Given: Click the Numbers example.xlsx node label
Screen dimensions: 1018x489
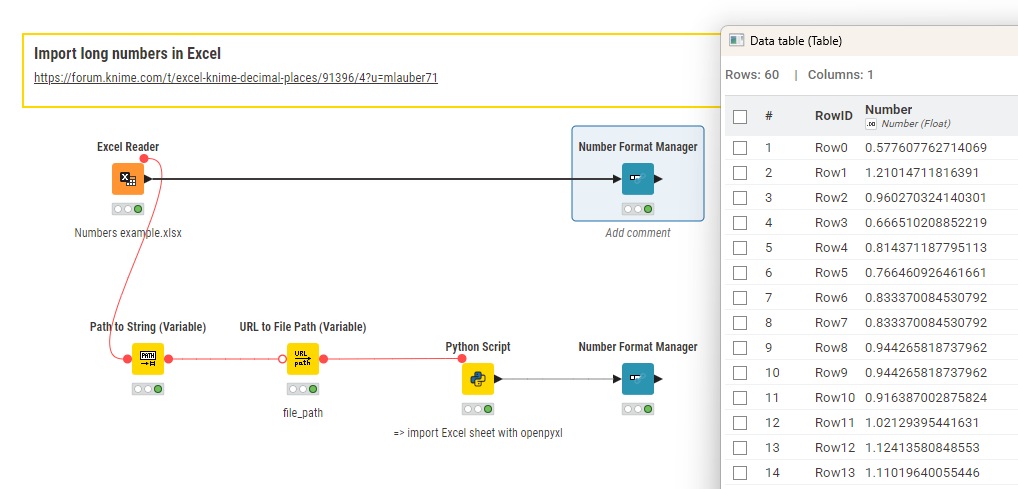Looking at the screenshot, I should pyautogui.click(x=127, y=233).
